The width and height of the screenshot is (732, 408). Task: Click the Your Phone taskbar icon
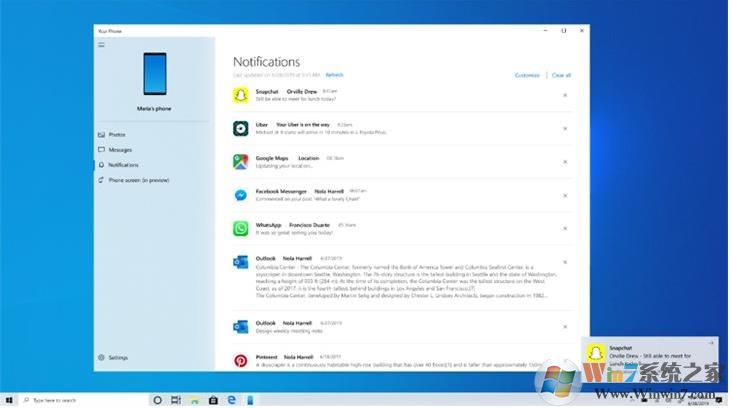pos(250,400)
